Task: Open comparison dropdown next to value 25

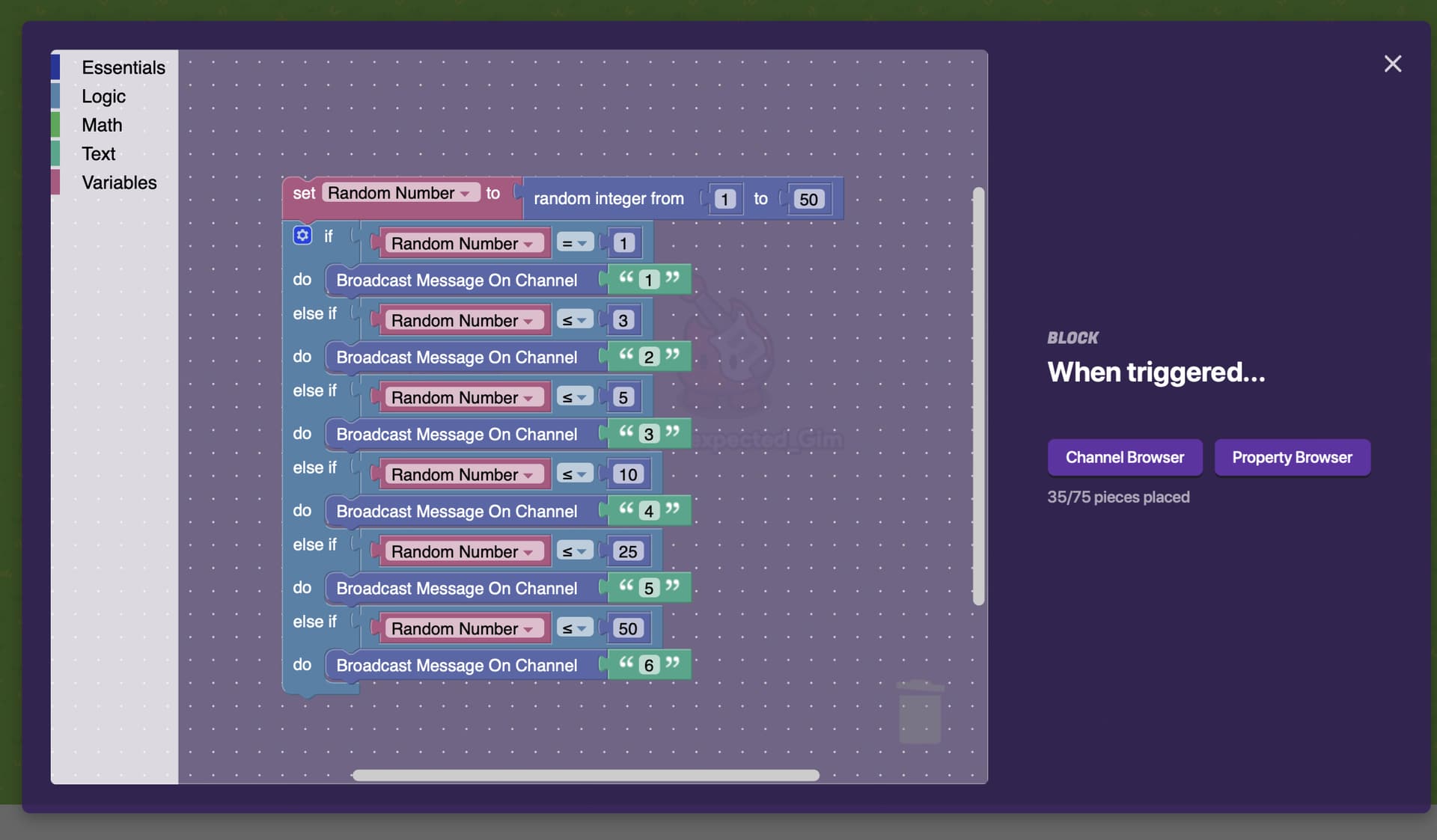Action: [x=575, y=551]
